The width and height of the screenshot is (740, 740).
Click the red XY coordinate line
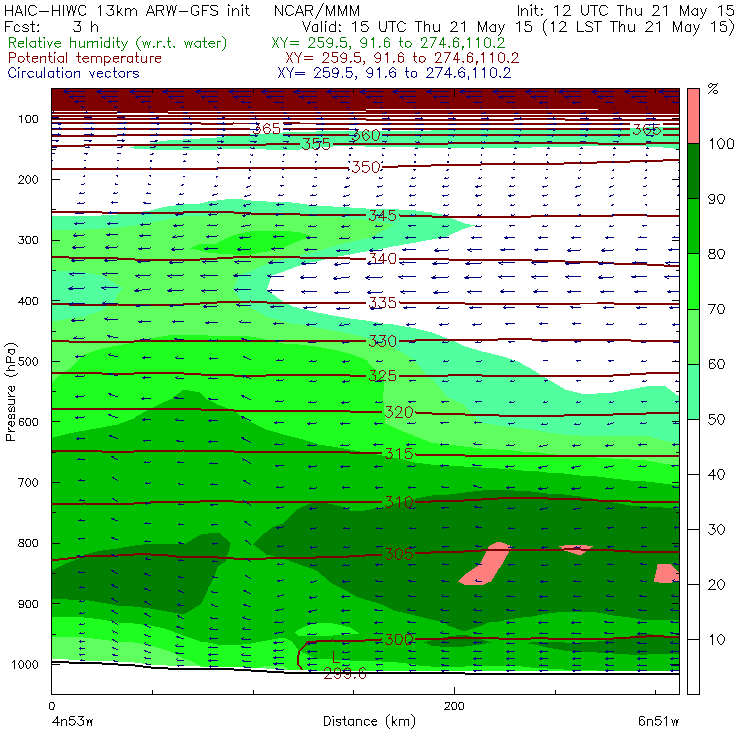[402, 58]
